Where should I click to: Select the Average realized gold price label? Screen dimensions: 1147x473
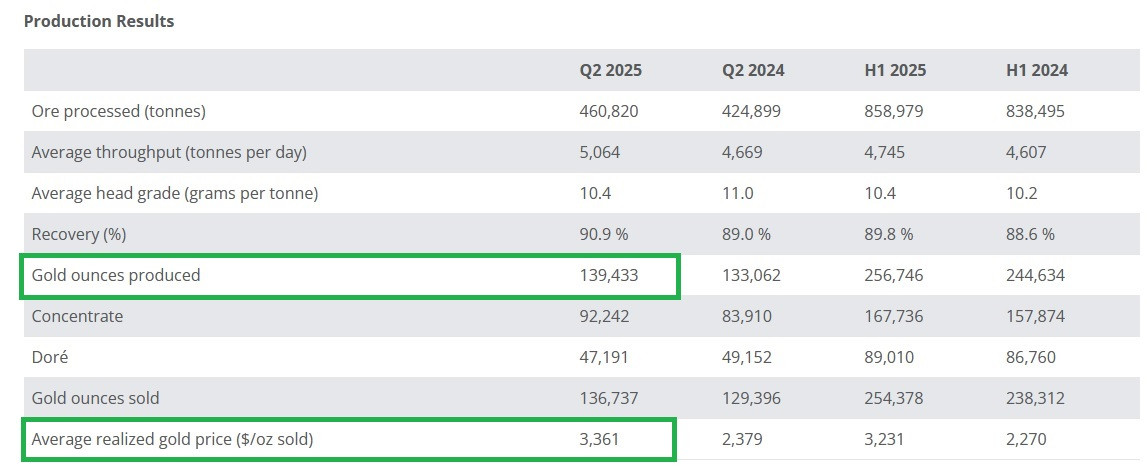[179, 439]
